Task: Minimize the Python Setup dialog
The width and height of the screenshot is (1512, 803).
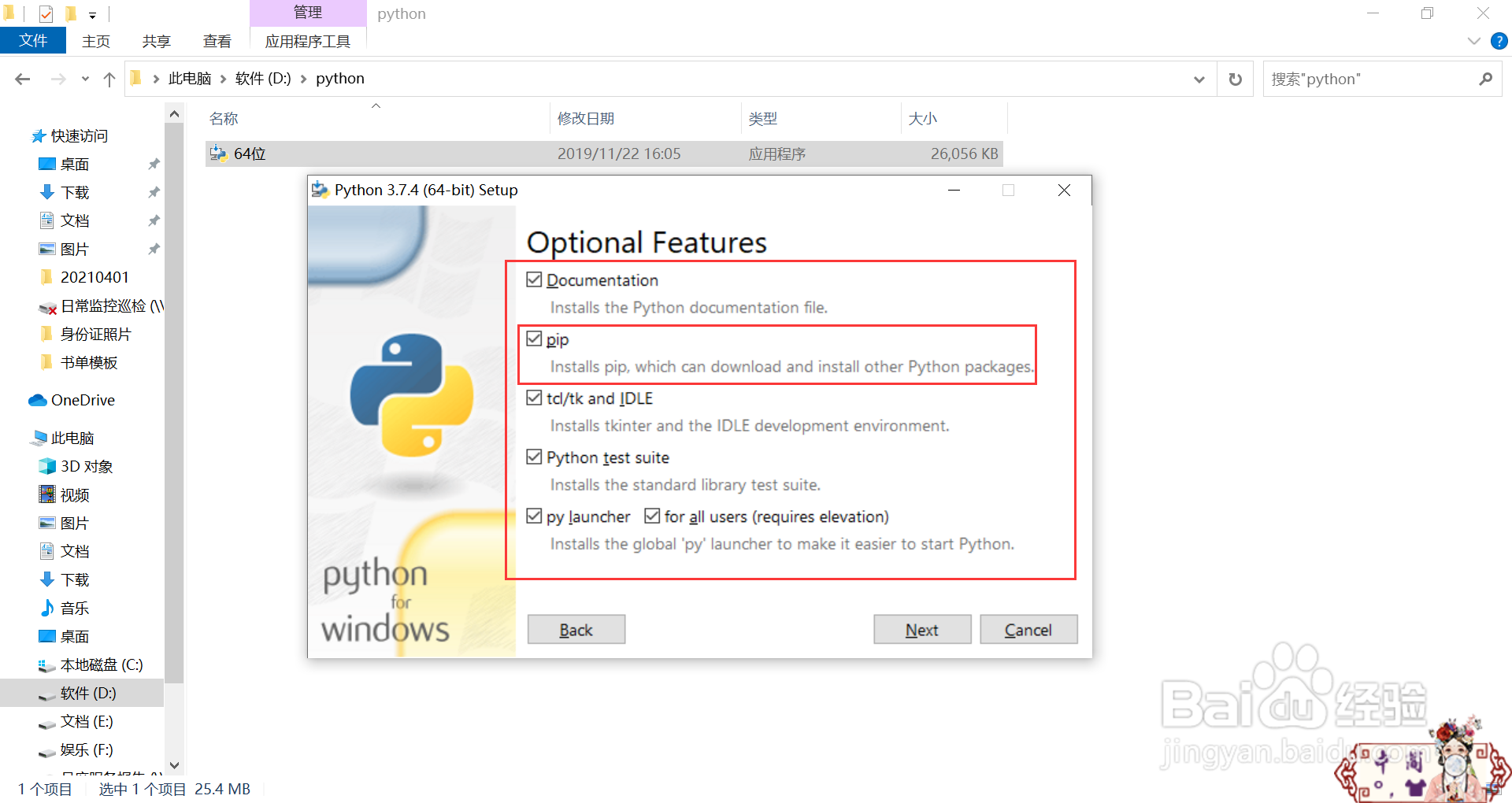Action: (x=954, y=191)
